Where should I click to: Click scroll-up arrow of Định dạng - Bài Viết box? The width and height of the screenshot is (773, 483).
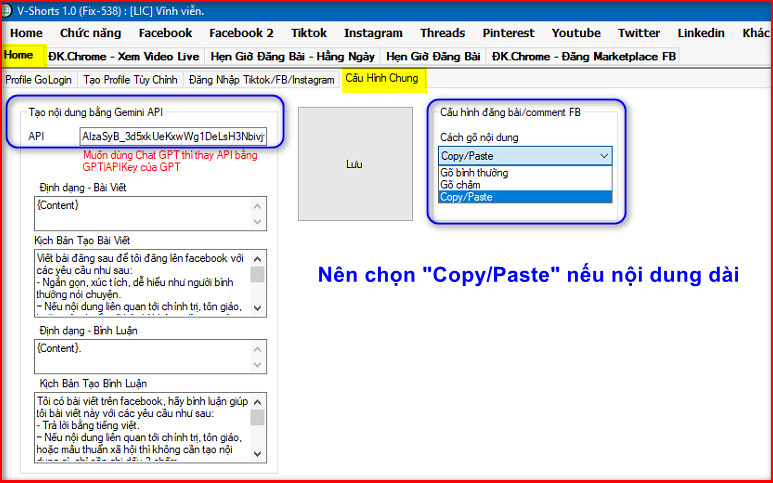coord(257,206)
